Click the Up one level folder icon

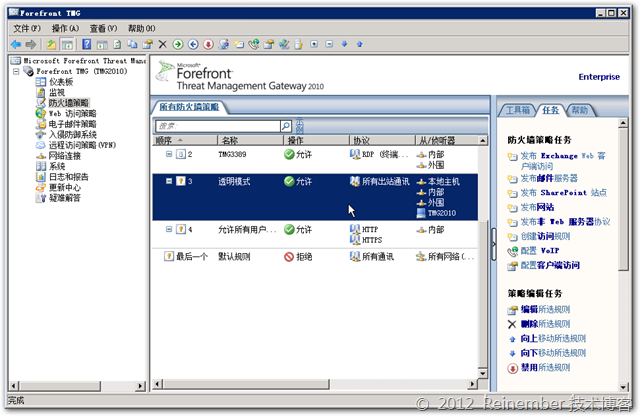pos(51,44)
